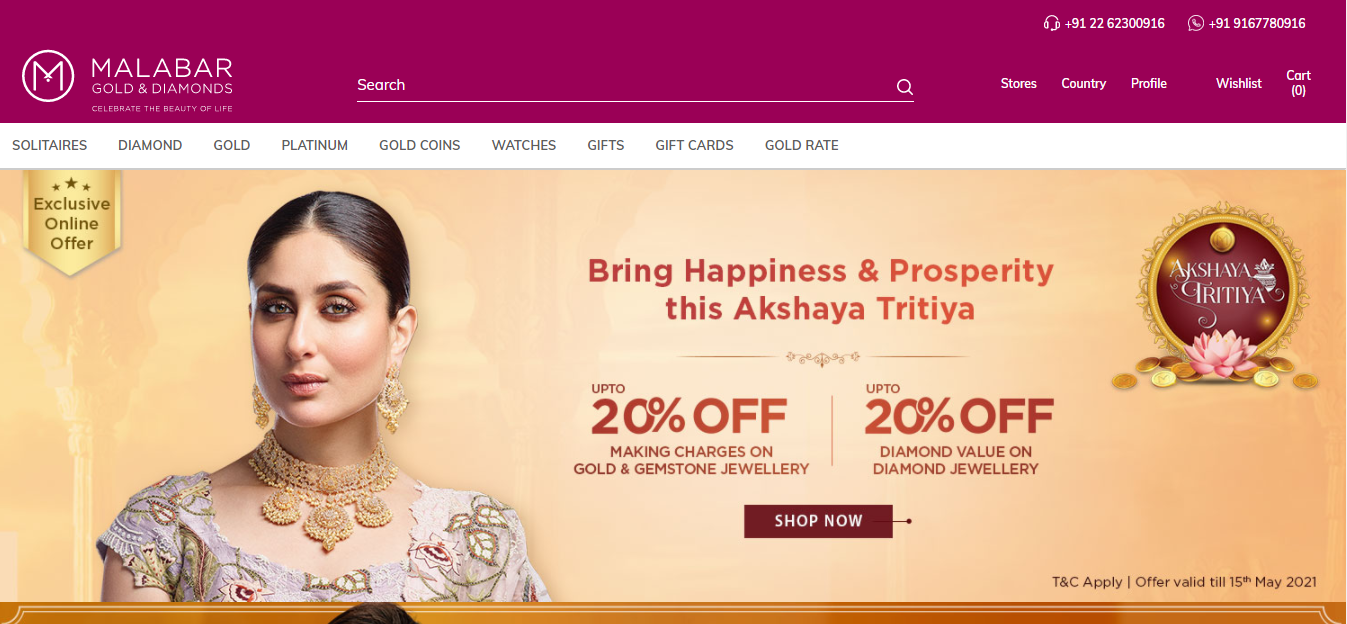The width and height of the screenshot is (1347, 624).
Task: Go to Gold Coins category
Action: coord(420,145)
